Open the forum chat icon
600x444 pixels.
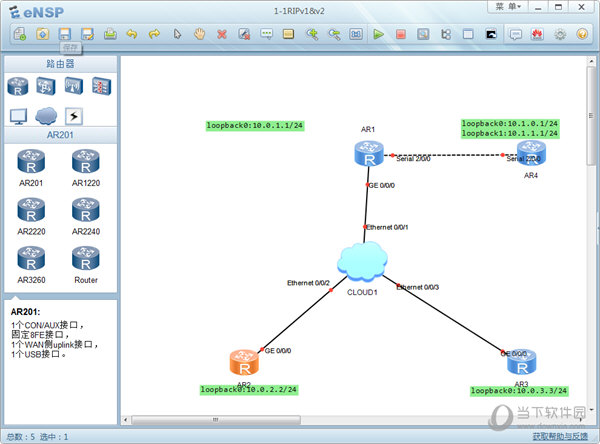click(515, 34)
